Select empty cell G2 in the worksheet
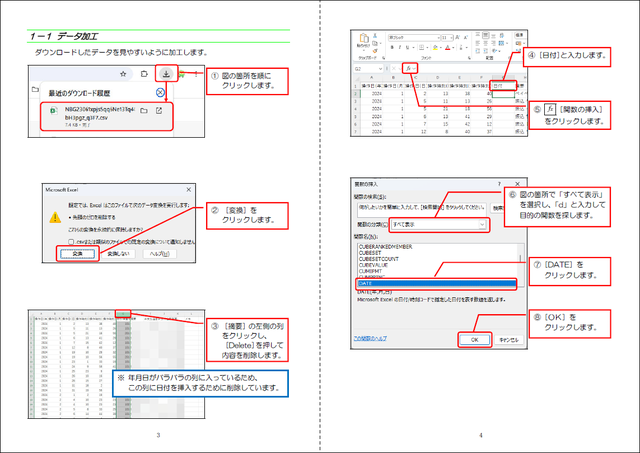Viewport: 640px width, 453px height. coord(503,94)
